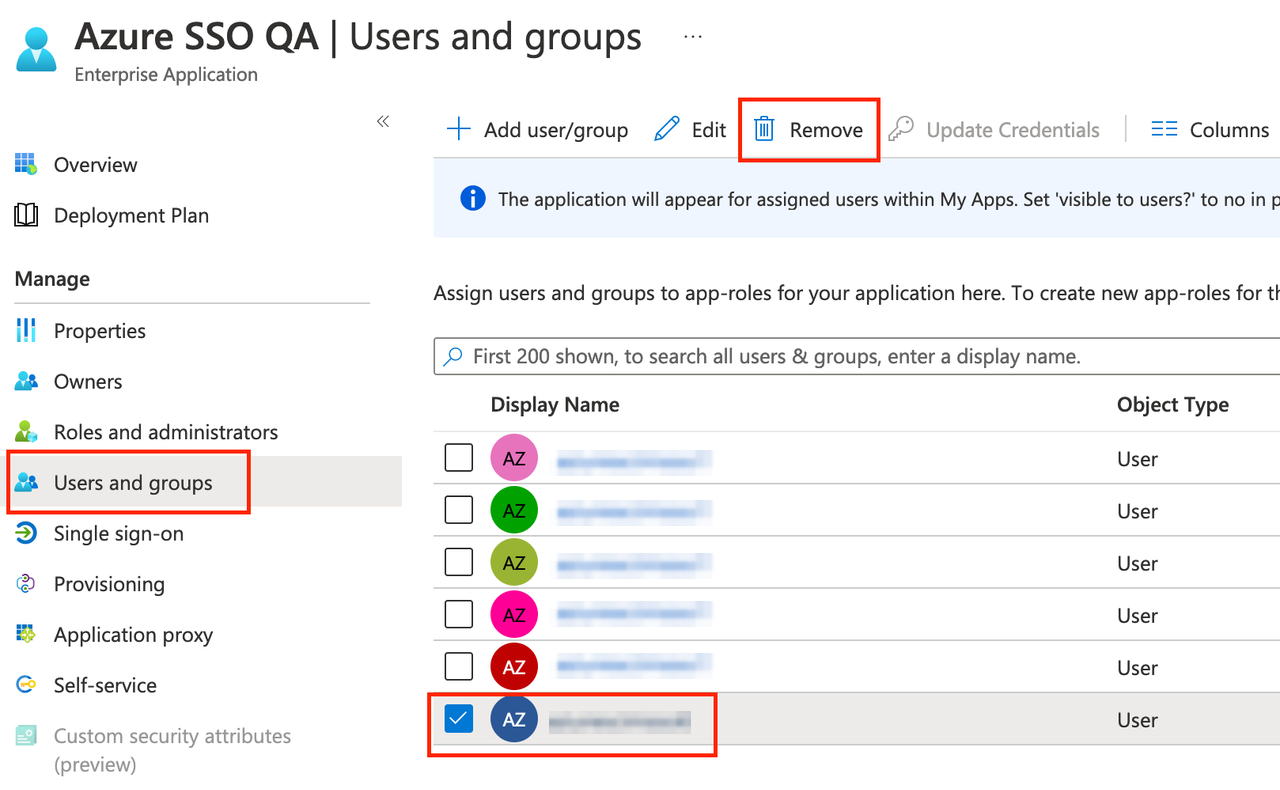1280x790 pixels.
Task: Uncheck the selected blue AZ user checkbox
Action: (x=458, y=718)
